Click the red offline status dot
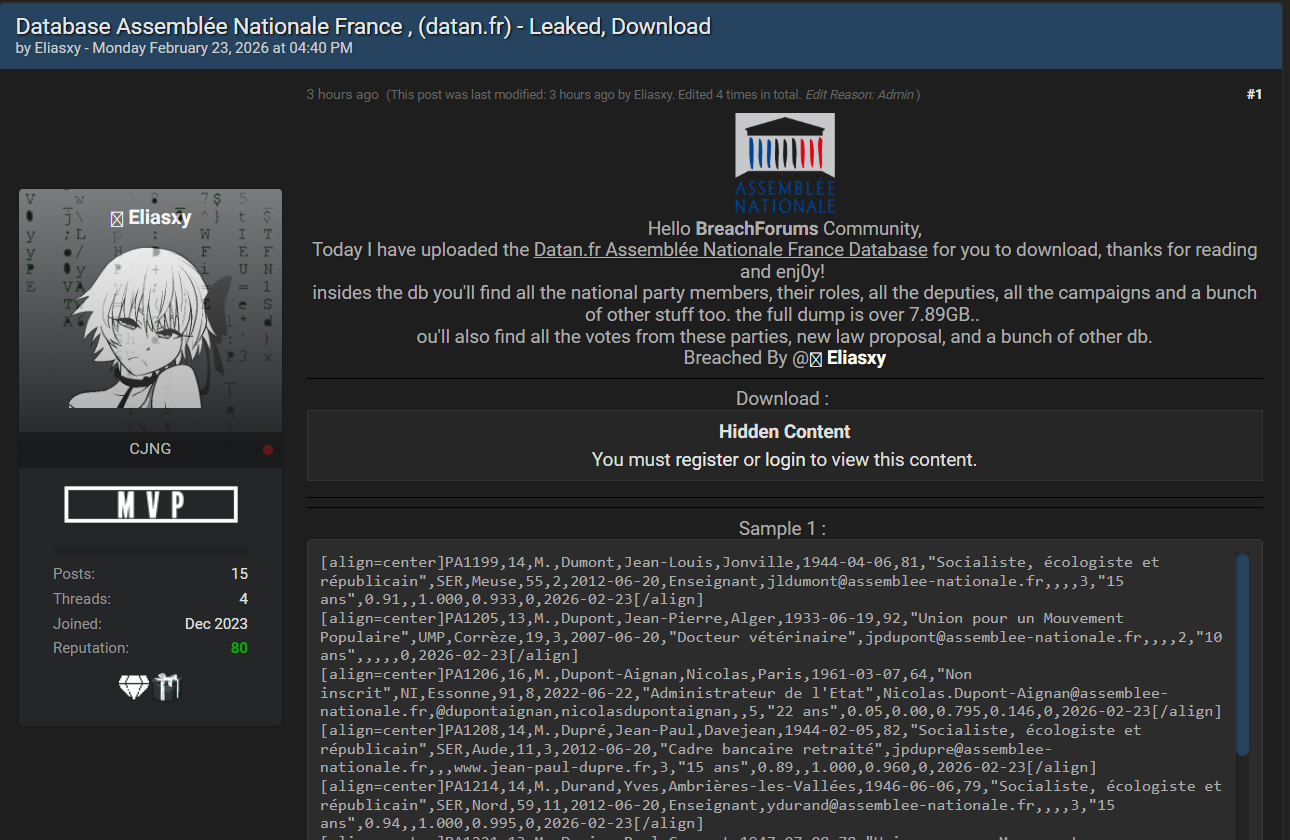Viewport: 1290px width, 840px height. (x=268, y=450)
